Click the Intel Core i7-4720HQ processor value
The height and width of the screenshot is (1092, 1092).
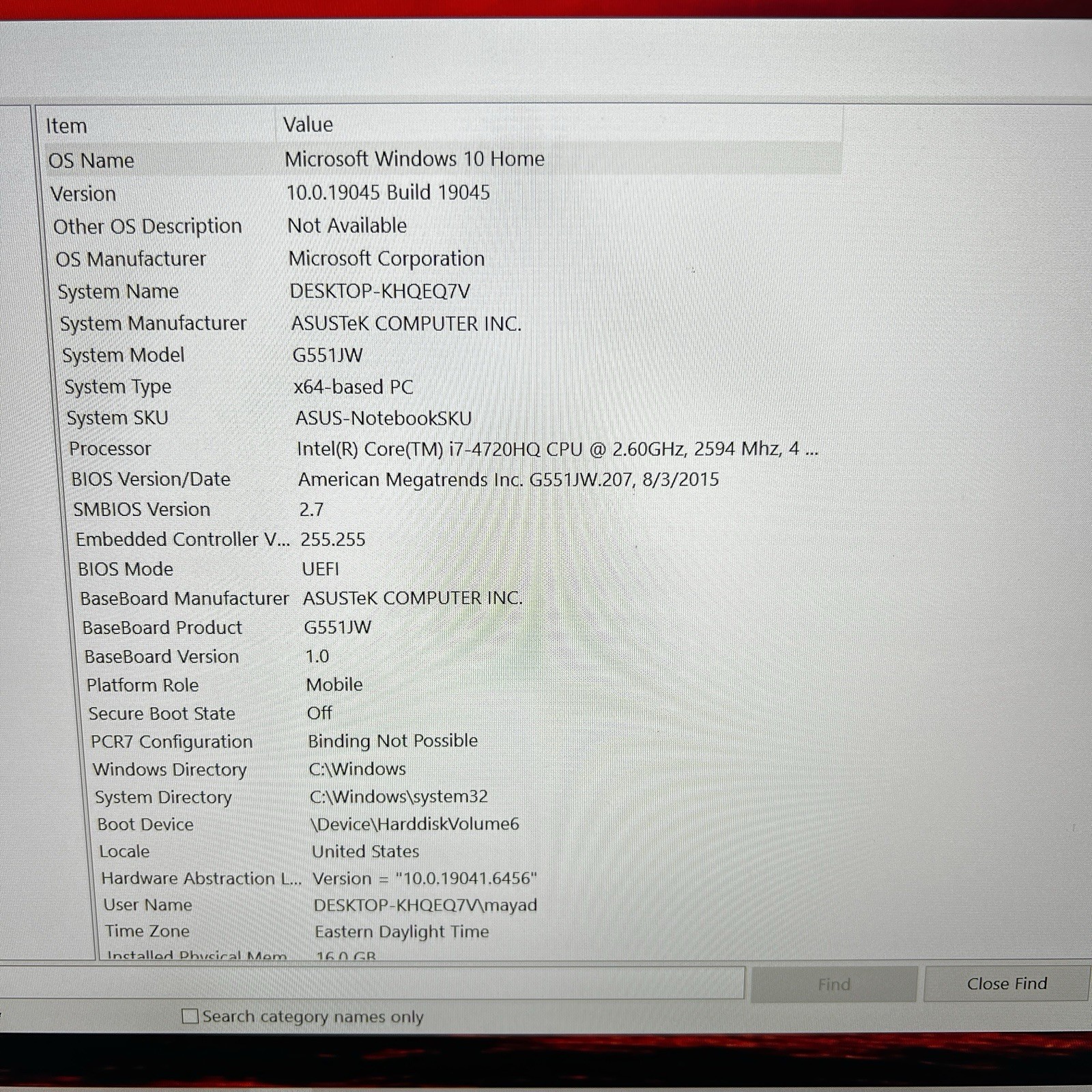pyautogui.click(x=558, y=449)
